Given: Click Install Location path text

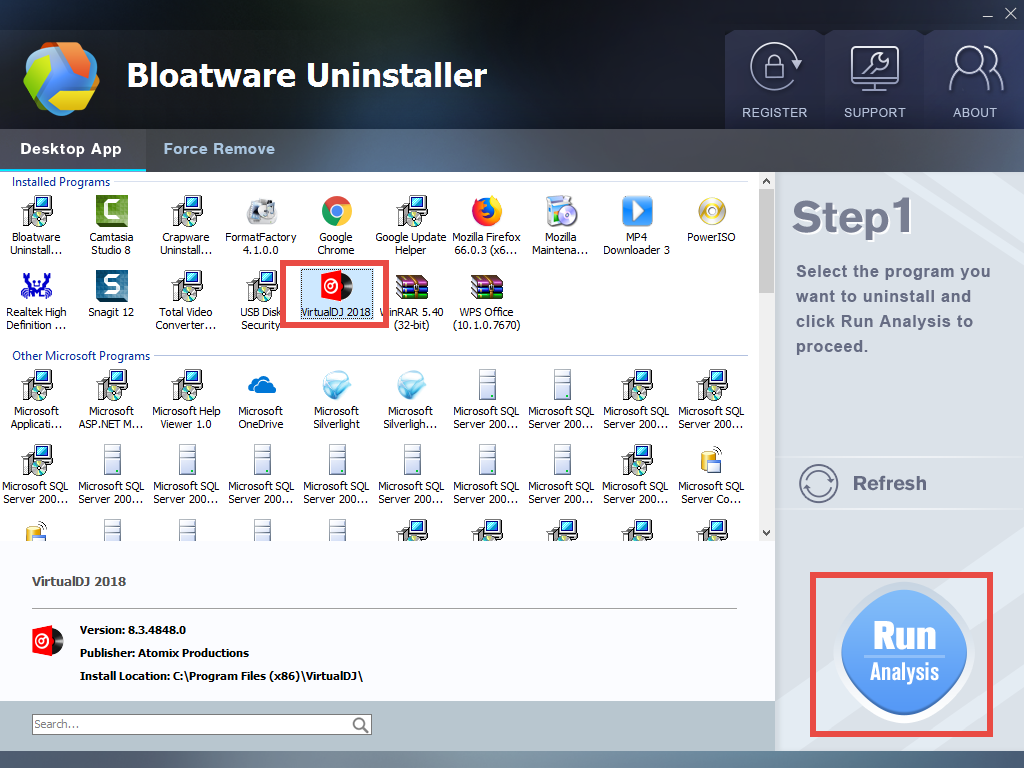Looking at the screenshot, I should [221, 676].
